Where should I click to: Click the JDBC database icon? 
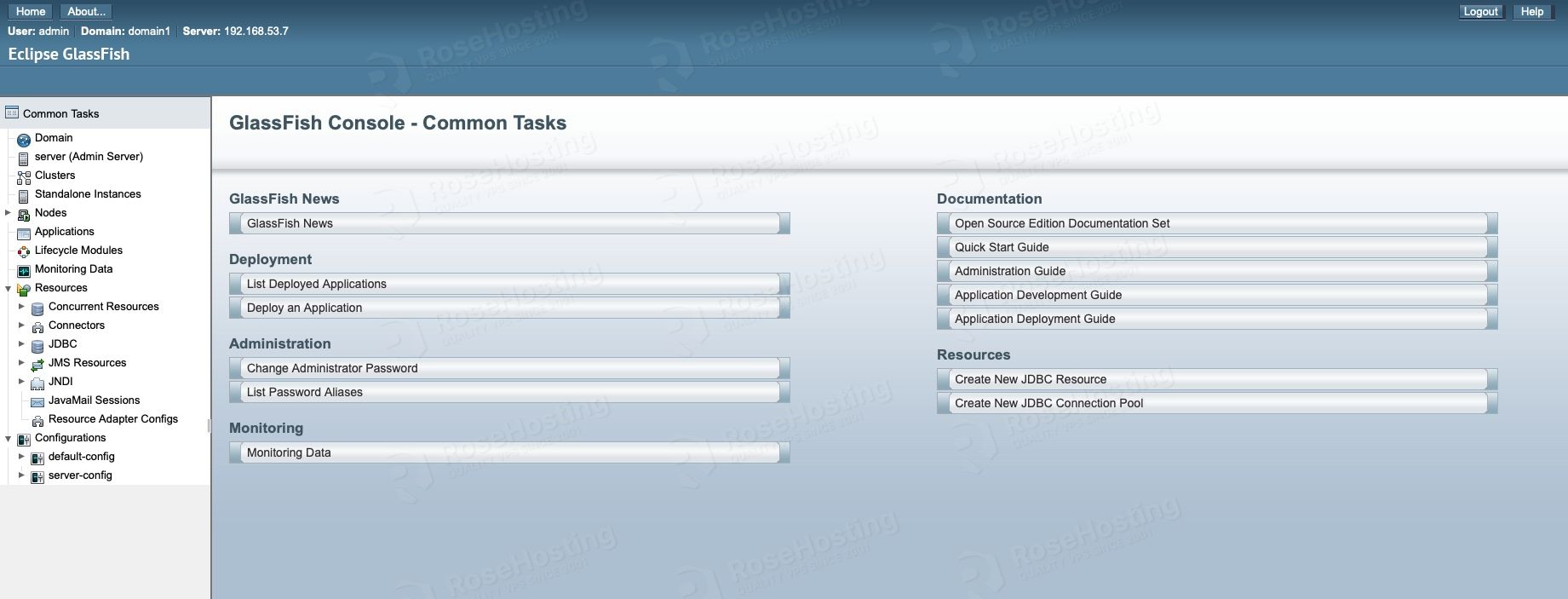pyautogui.click(x=37, y=345)
